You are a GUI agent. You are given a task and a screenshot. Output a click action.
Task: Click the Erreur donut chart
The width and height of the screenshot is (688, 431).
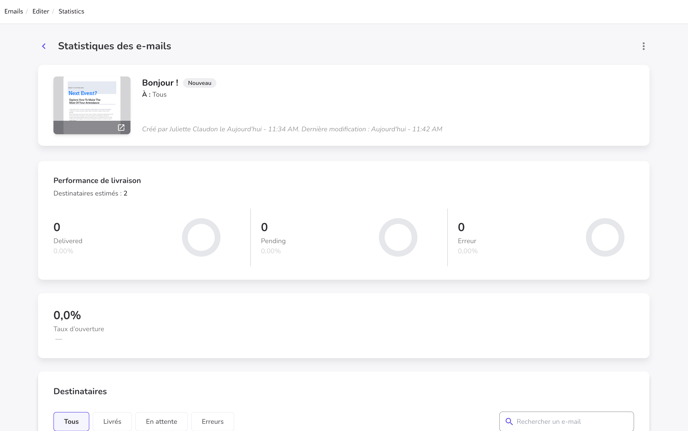pyautogui.click(x=604, y=238)
